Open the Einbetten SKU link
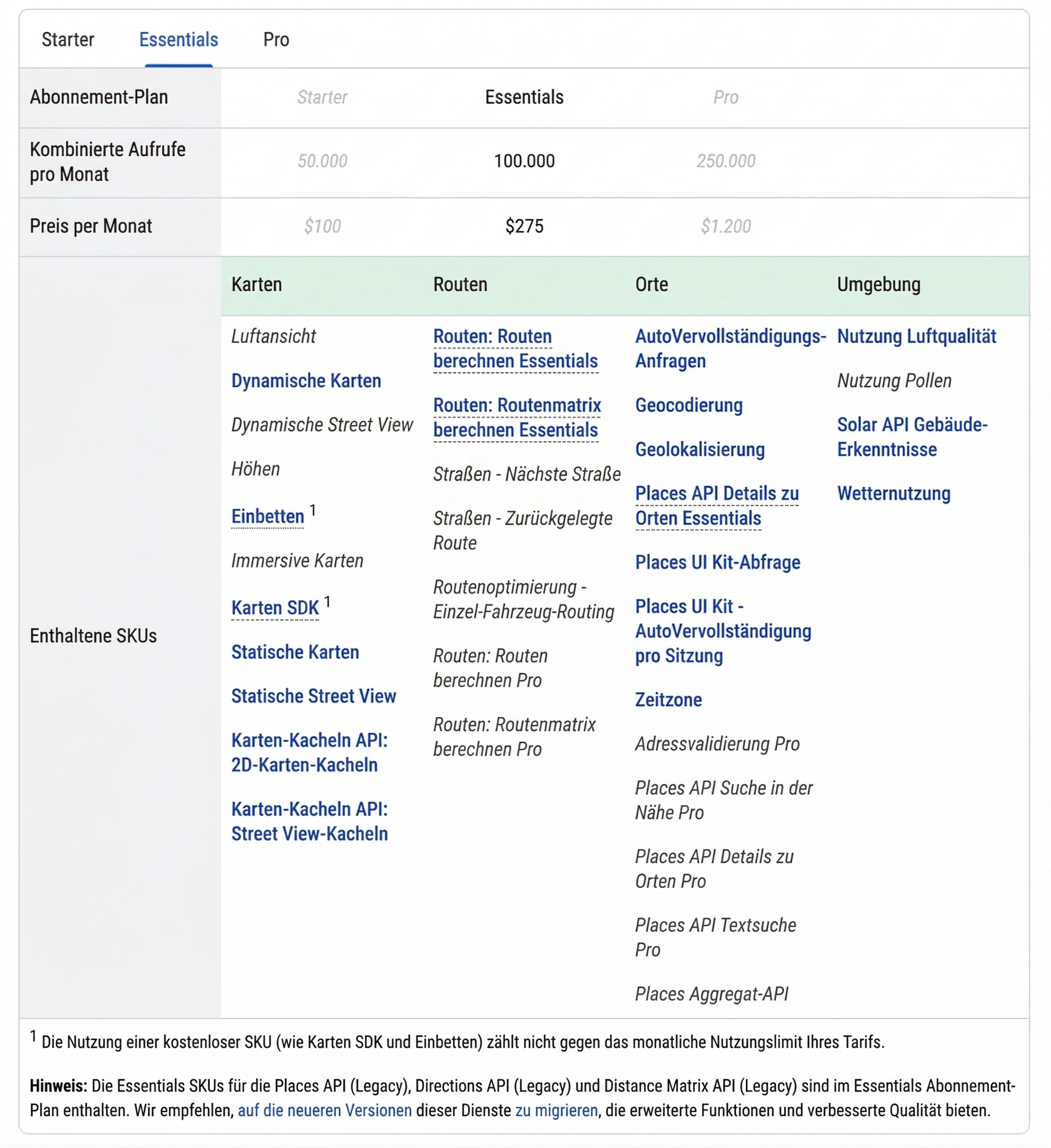This screenshot has height=1148, width=1051. pos(268,516)
